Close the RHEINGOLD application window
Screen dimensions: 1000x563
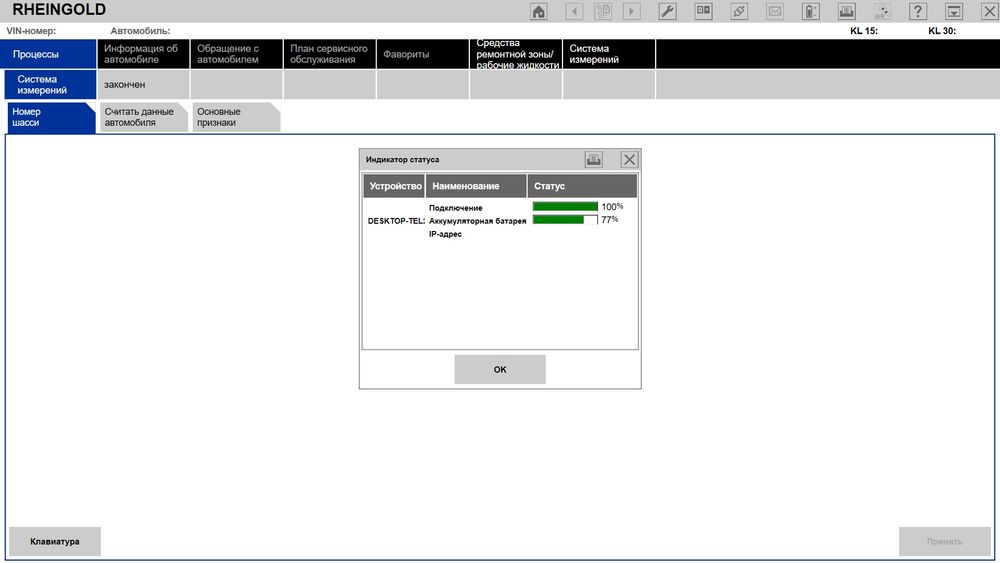pos(989,11)
